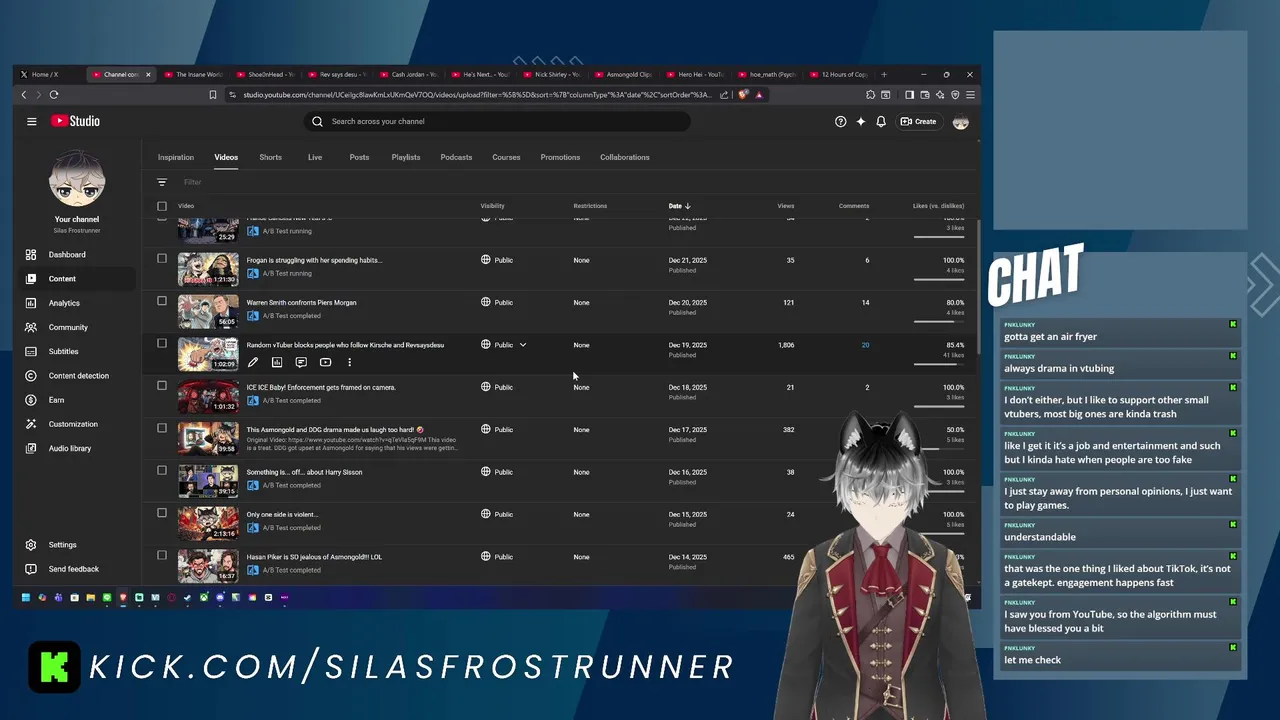The height and width of the screenshot is (720, 1280).
Task: Open the notifications bell
Action: pyautogui.click(x=881, y=121)
